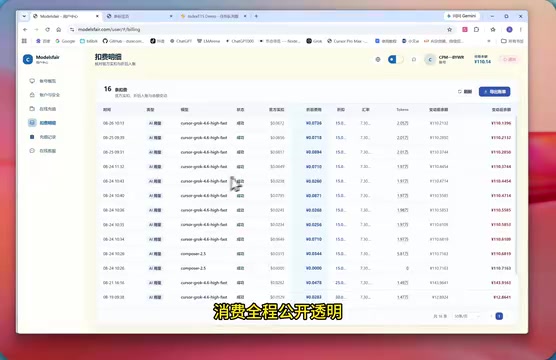This screenshot has height=360, width=556.
Task: Open the browser home page icon
Action: pos(59,29)
